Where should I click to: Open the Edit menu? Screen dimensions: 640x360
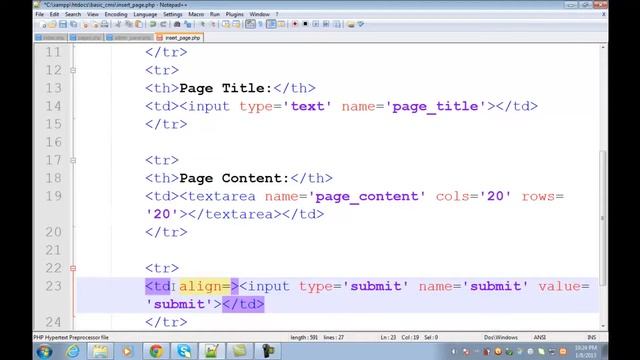[54, 14]
